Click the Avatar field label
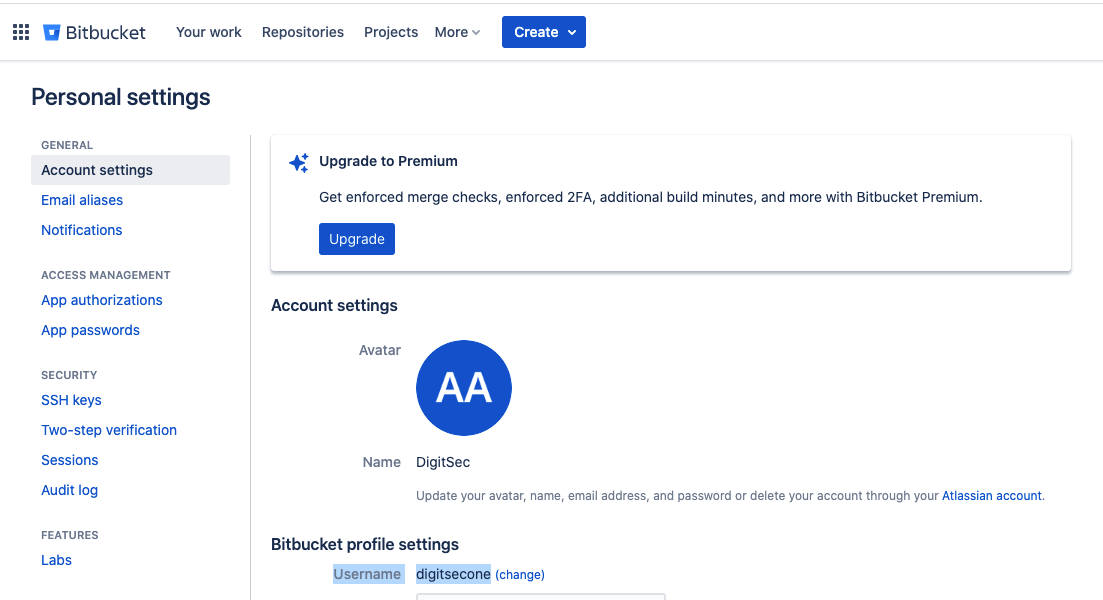The image size is (1103, 600). coord(380,350)
